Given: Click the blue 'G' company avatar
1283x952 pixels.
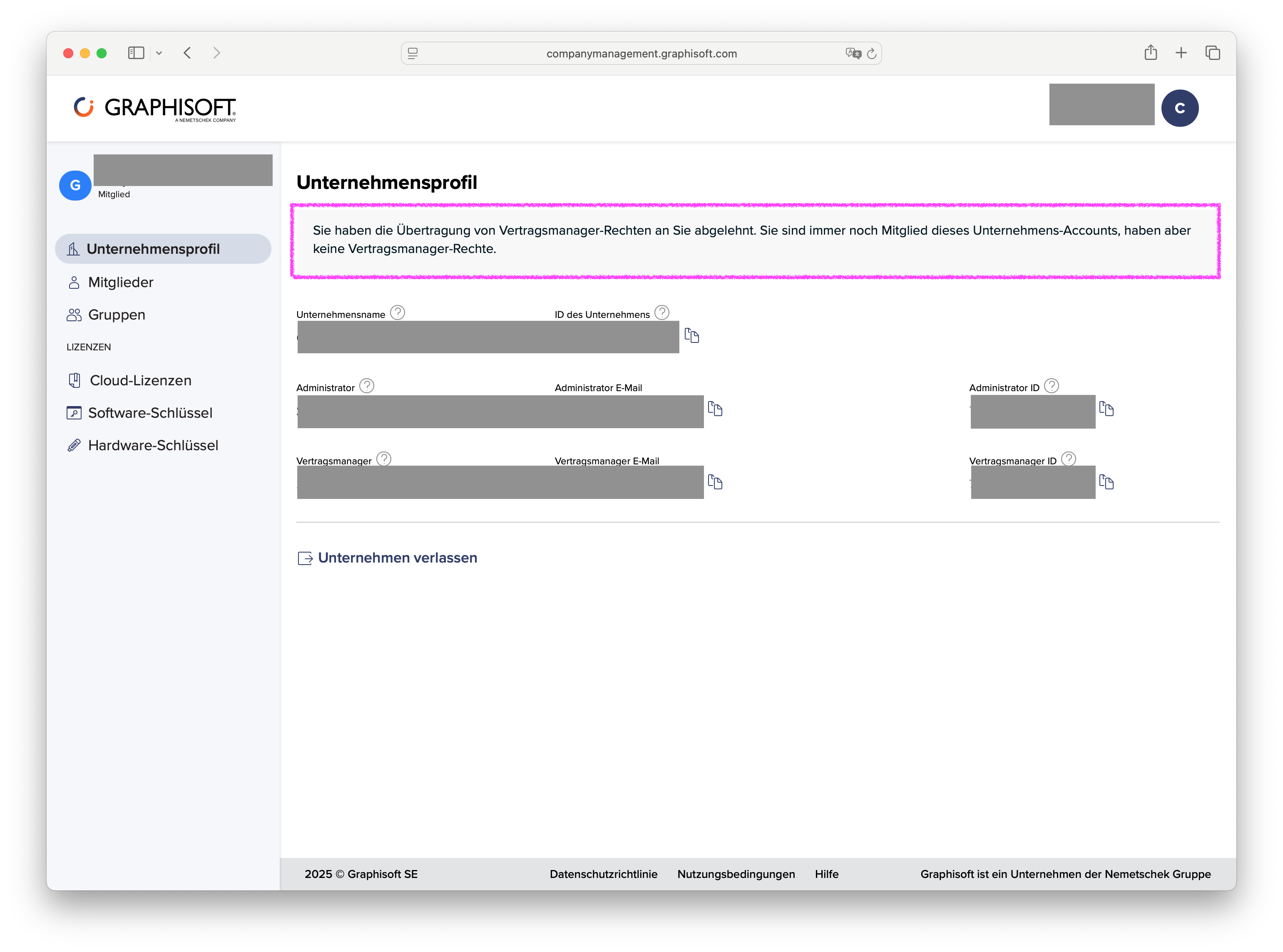Looking at the screenshot, I should pos(75,186).
